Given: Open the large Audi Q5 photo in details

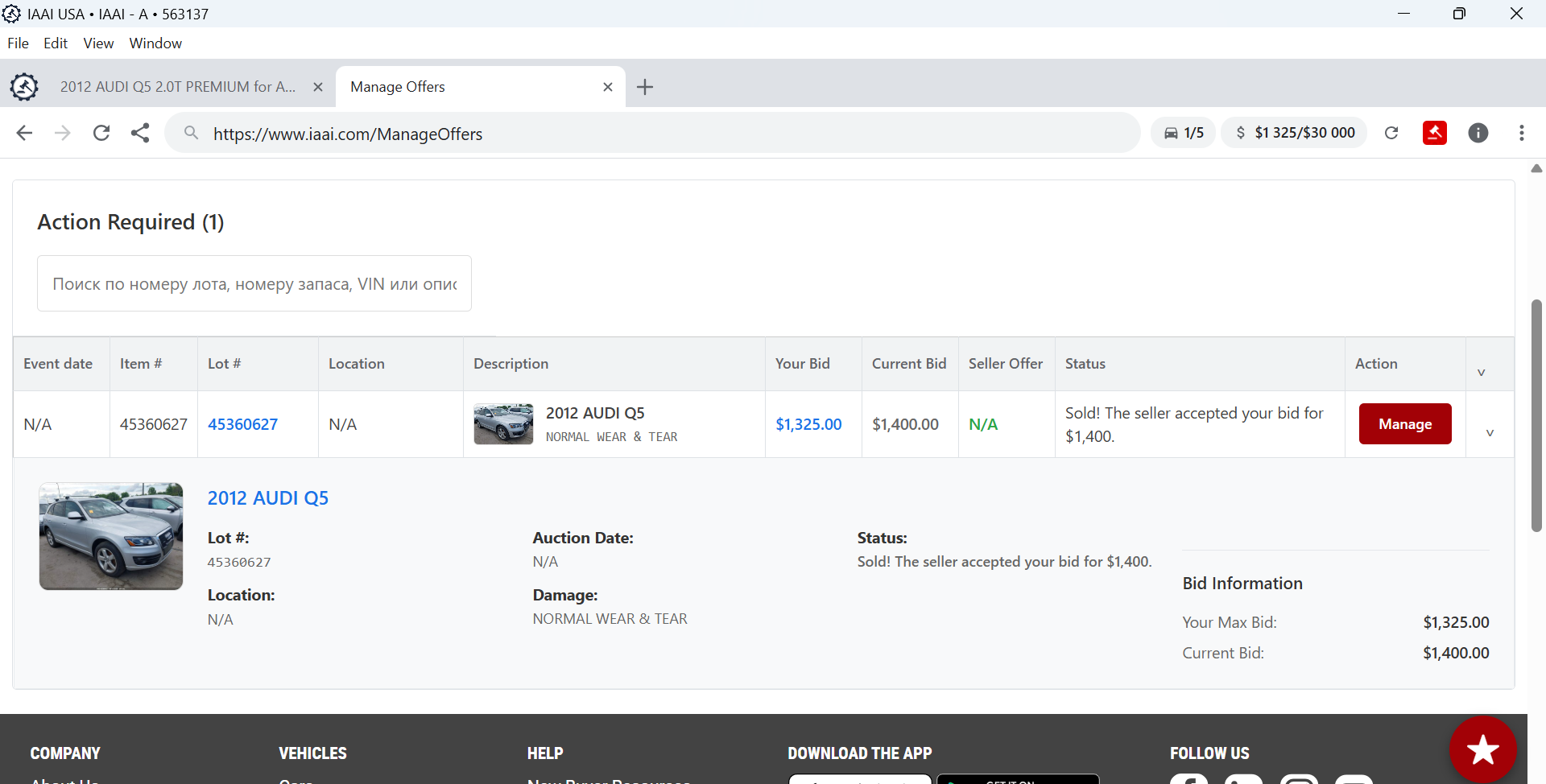Looking at the screenshot, I should tap(111, 536).
